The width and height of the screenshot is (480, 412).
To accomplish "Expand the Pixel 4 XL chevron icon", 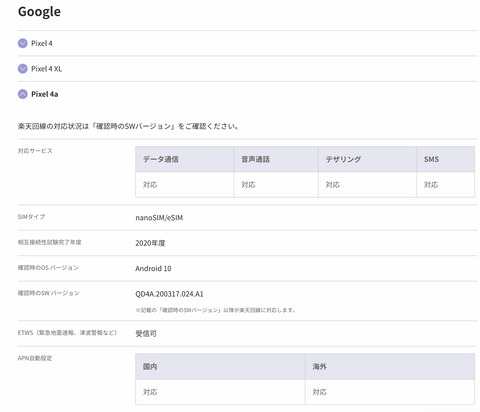I will (23, 69).
